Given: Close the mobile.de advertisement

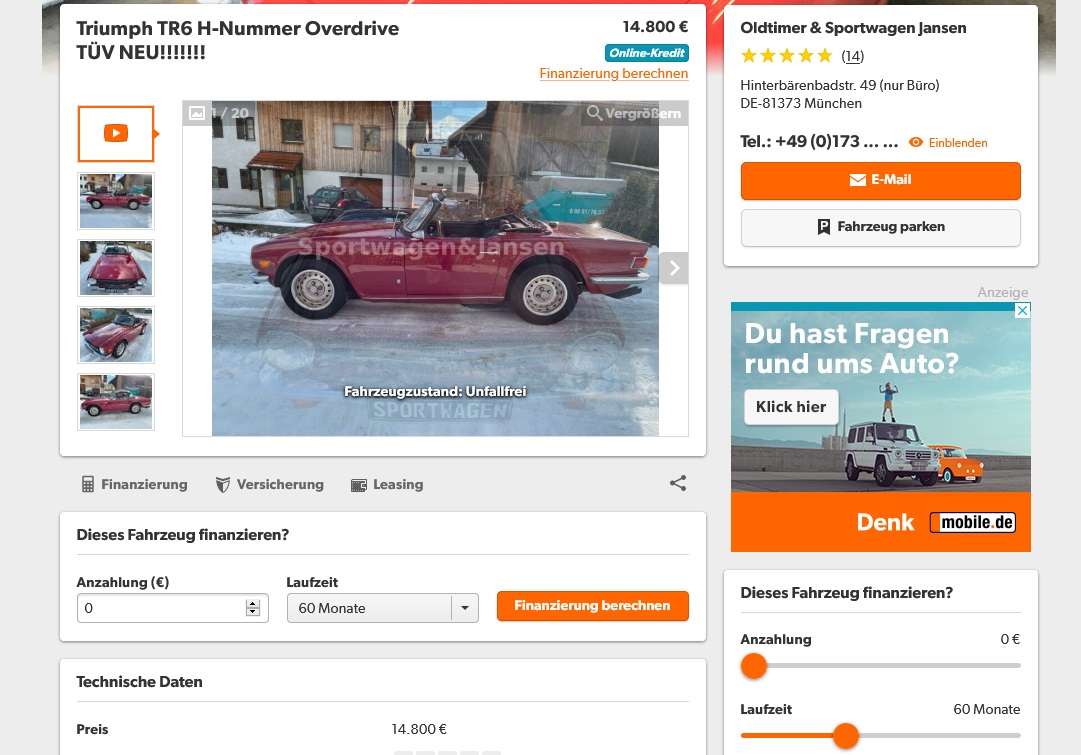Looking at the screenshot, I should tap(1023, 310).
